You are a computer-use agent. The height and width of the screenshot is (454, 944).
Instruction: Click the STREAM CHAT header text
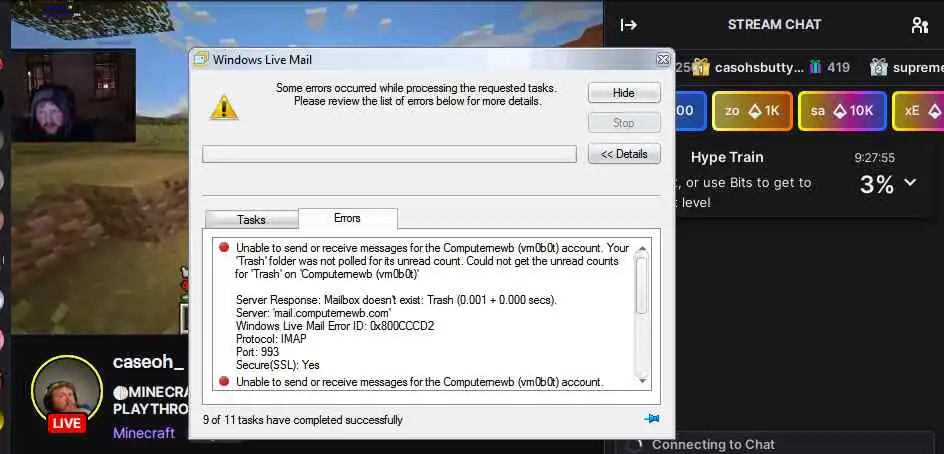[x=774, y=25]
